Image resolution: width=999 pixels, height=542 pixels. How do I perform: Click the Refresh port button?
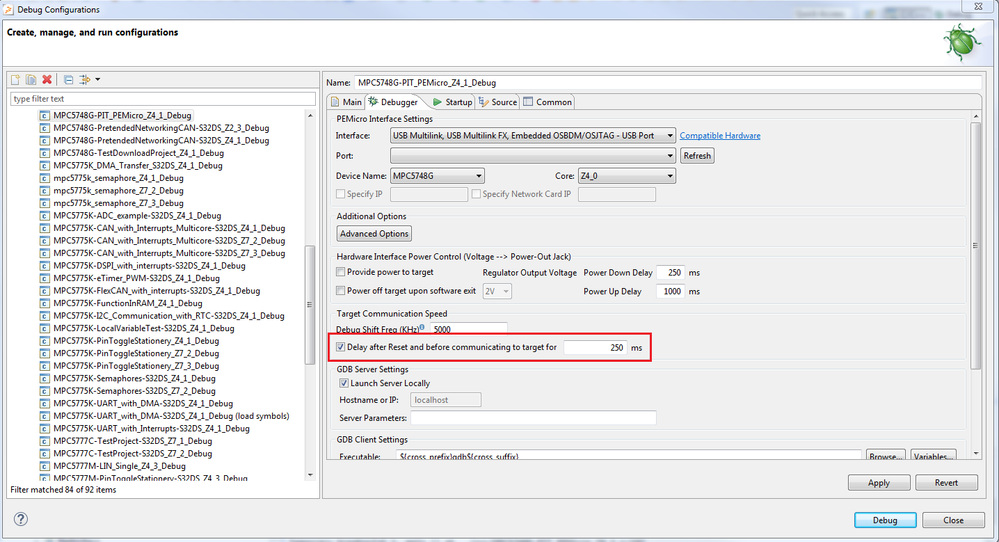(x=697, y=155)
